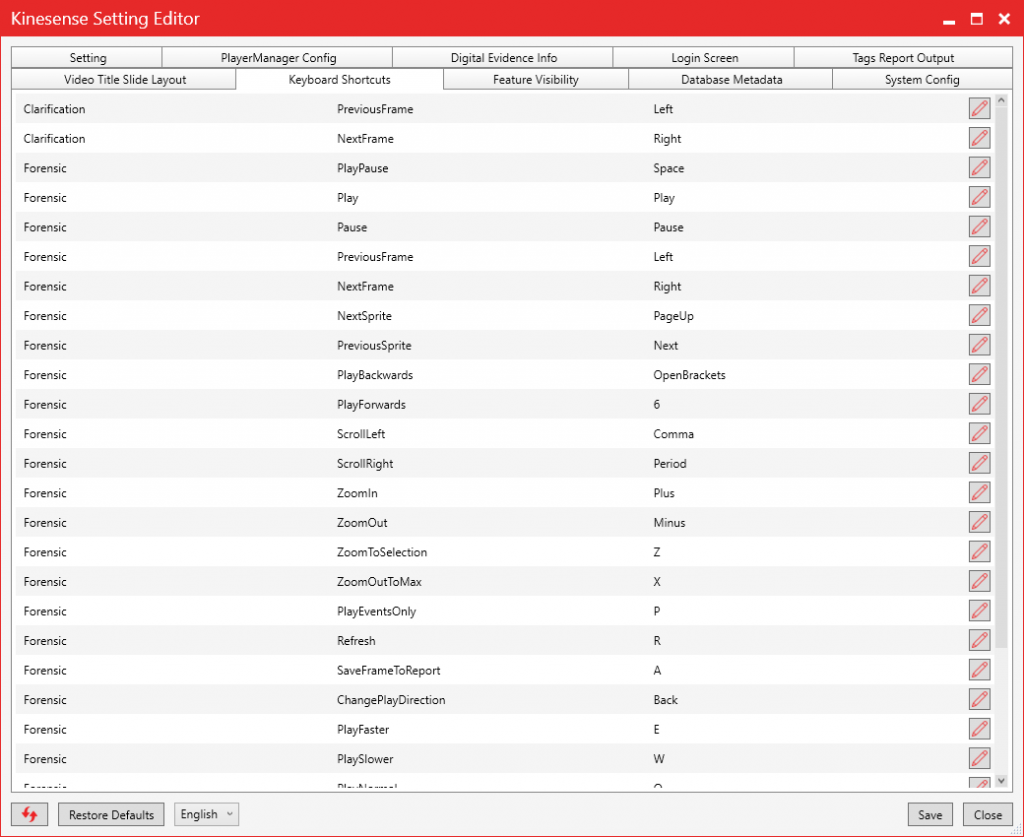Edit the PlayEventsOnly key binding

(979, 610)
